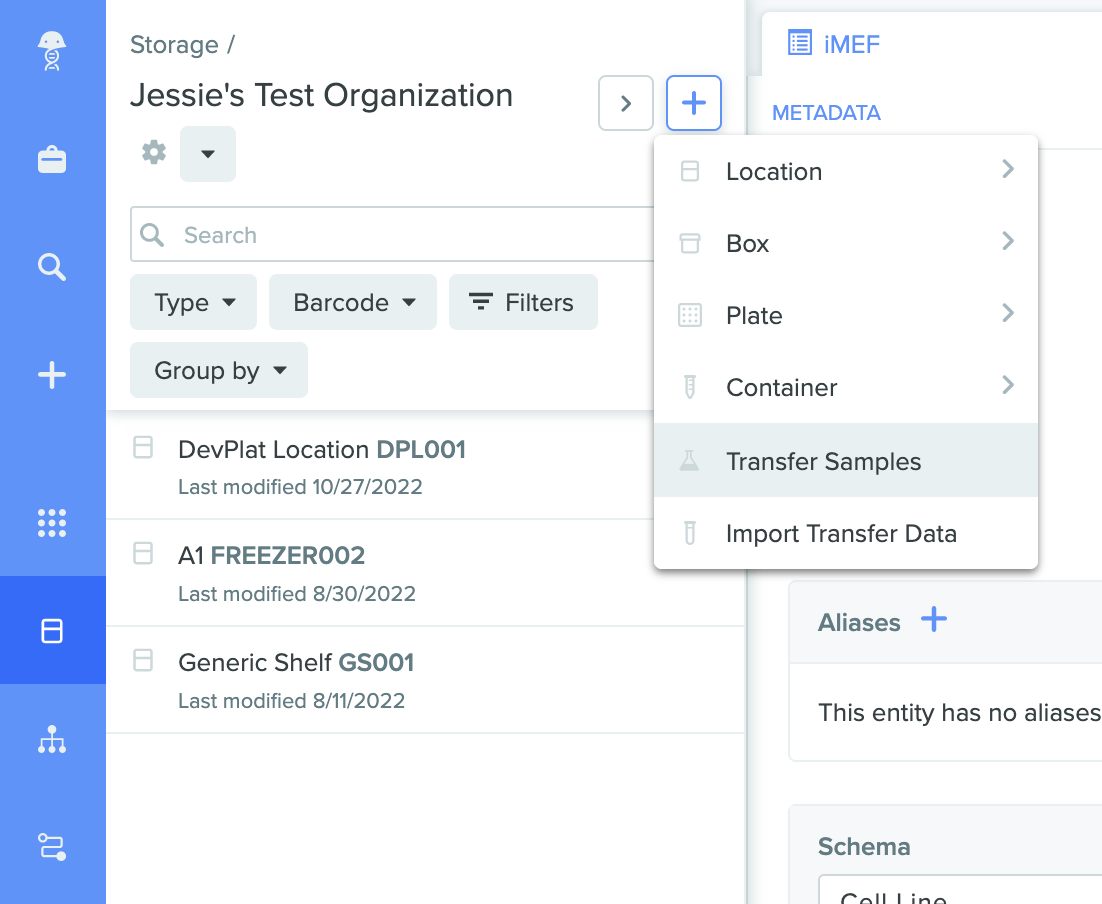This screenshot has width=1102, height=904.
Task: Select Plate in the create menu
Action: pos(845,316)
